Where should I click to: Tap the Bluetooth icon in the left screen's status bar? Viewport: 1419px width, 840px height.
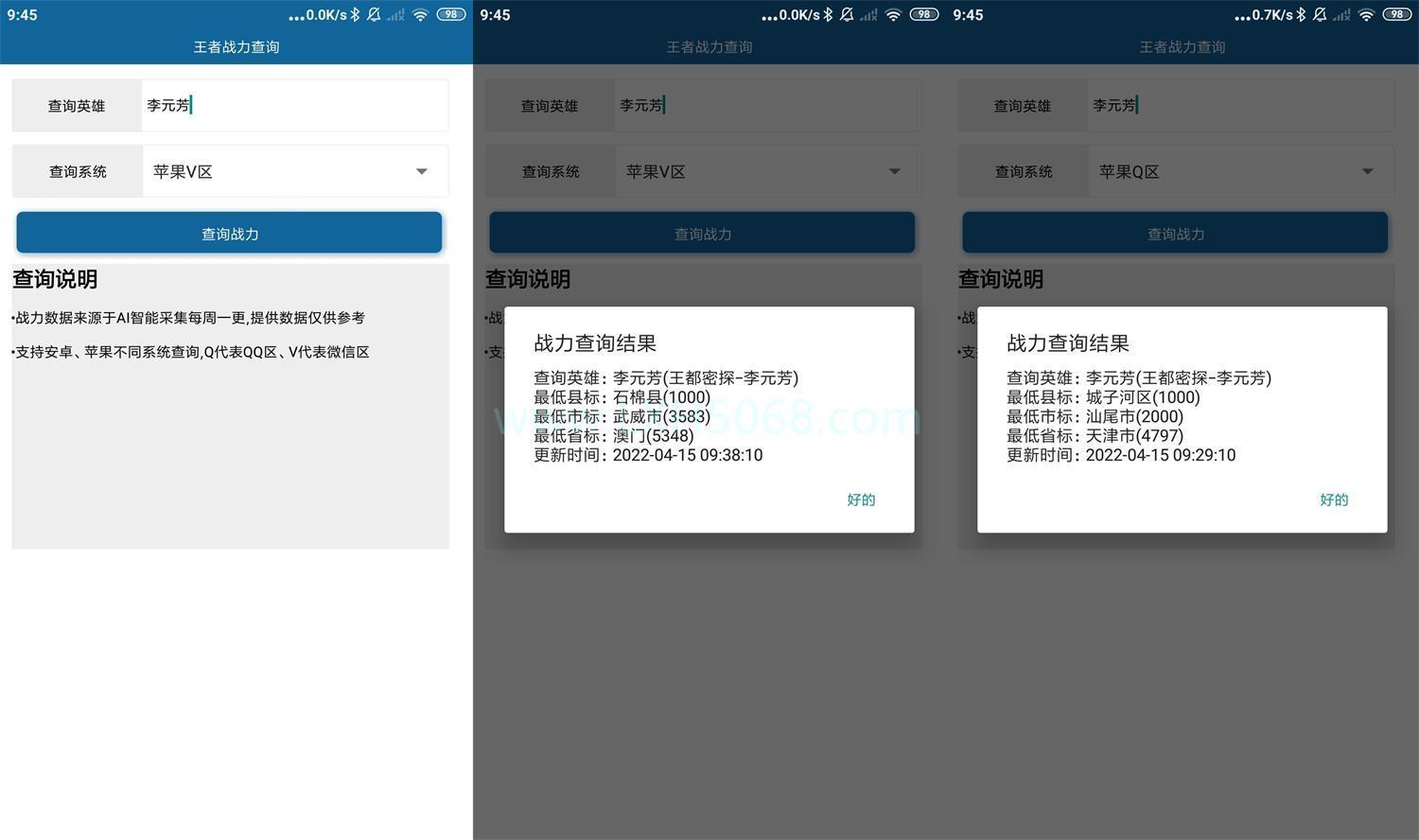coord(355,14)
